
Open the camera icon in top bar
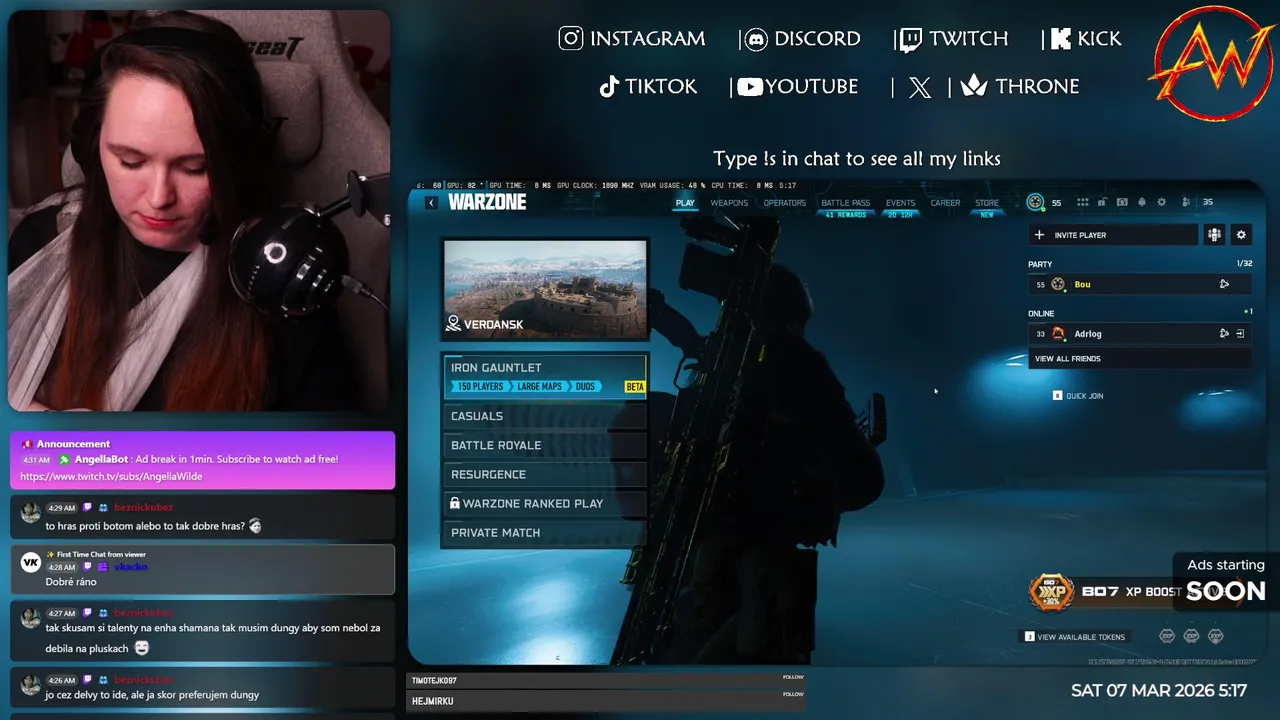click(1122, 202)
